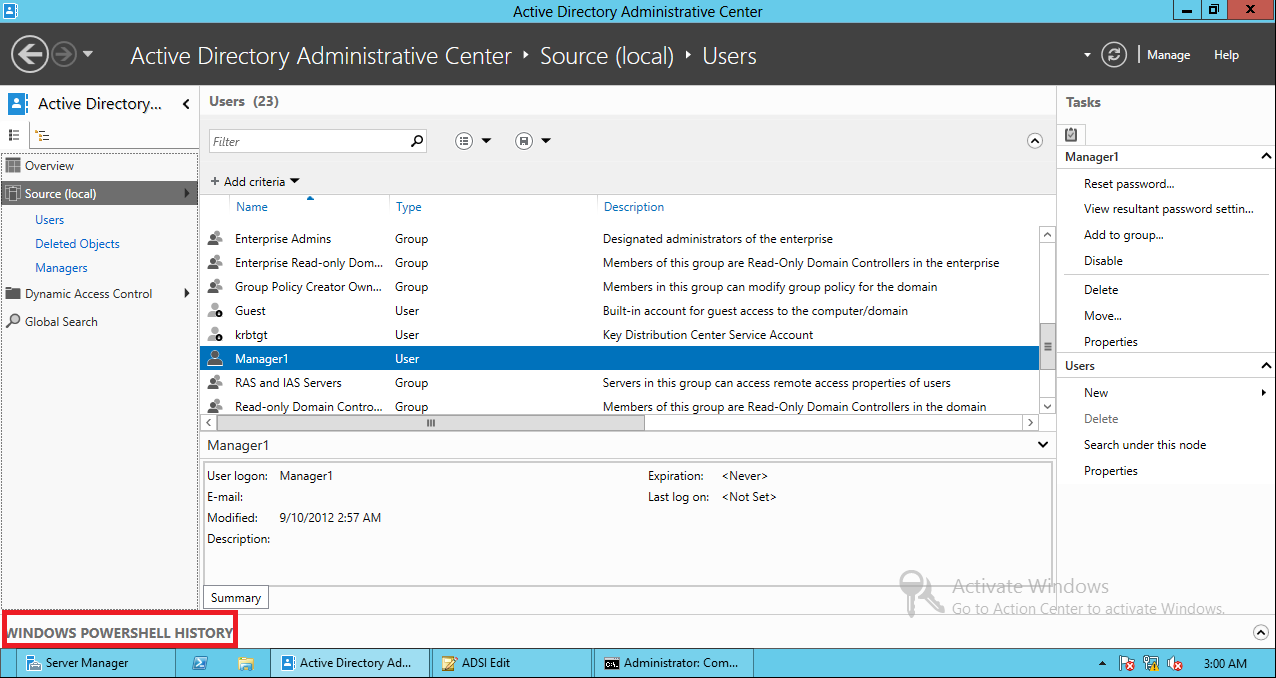This screenshot has width=1276, height=678.
Task: Click the back navigation arrow button
Action: (30, 54)
